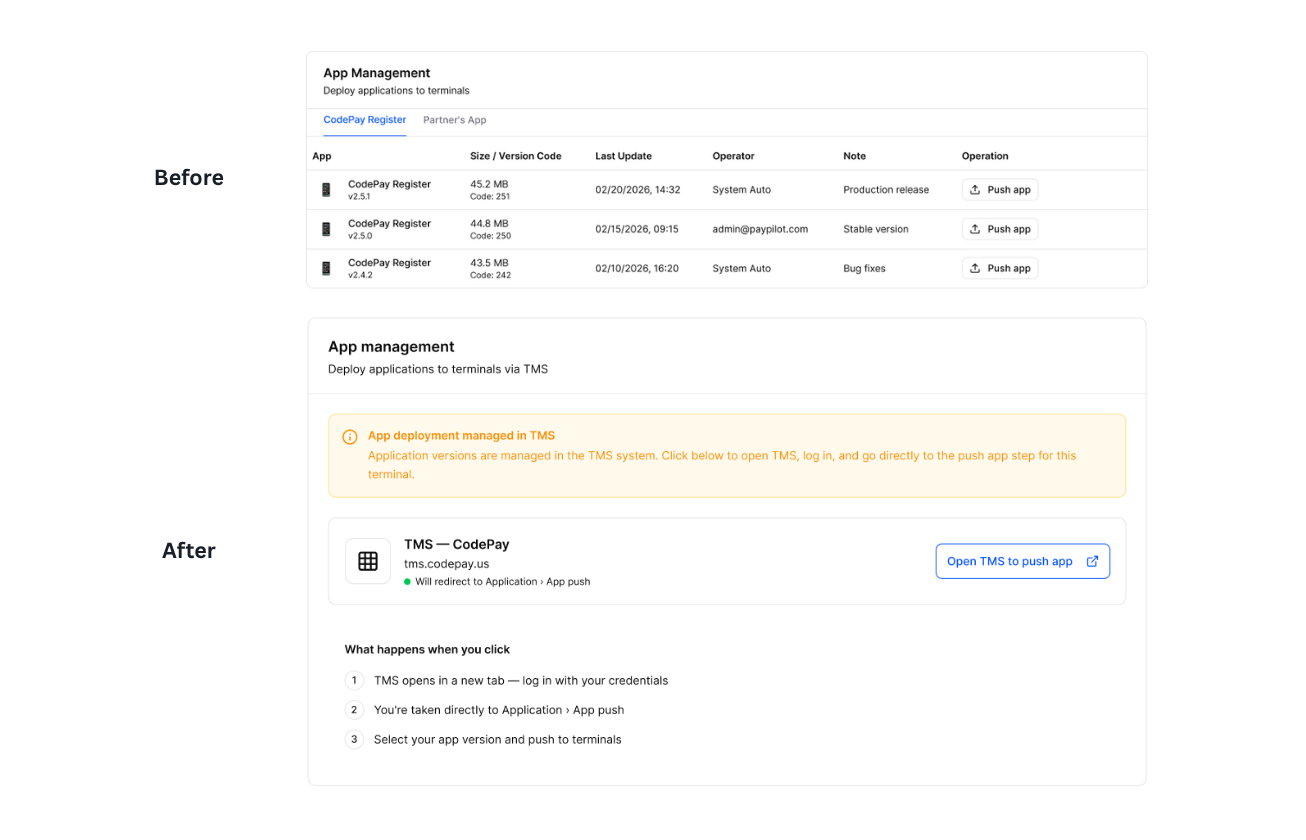This screenshot has height=840, width=1306.
Task: Click step 2 about Application › App push
Action: click(x=499, y=710)
